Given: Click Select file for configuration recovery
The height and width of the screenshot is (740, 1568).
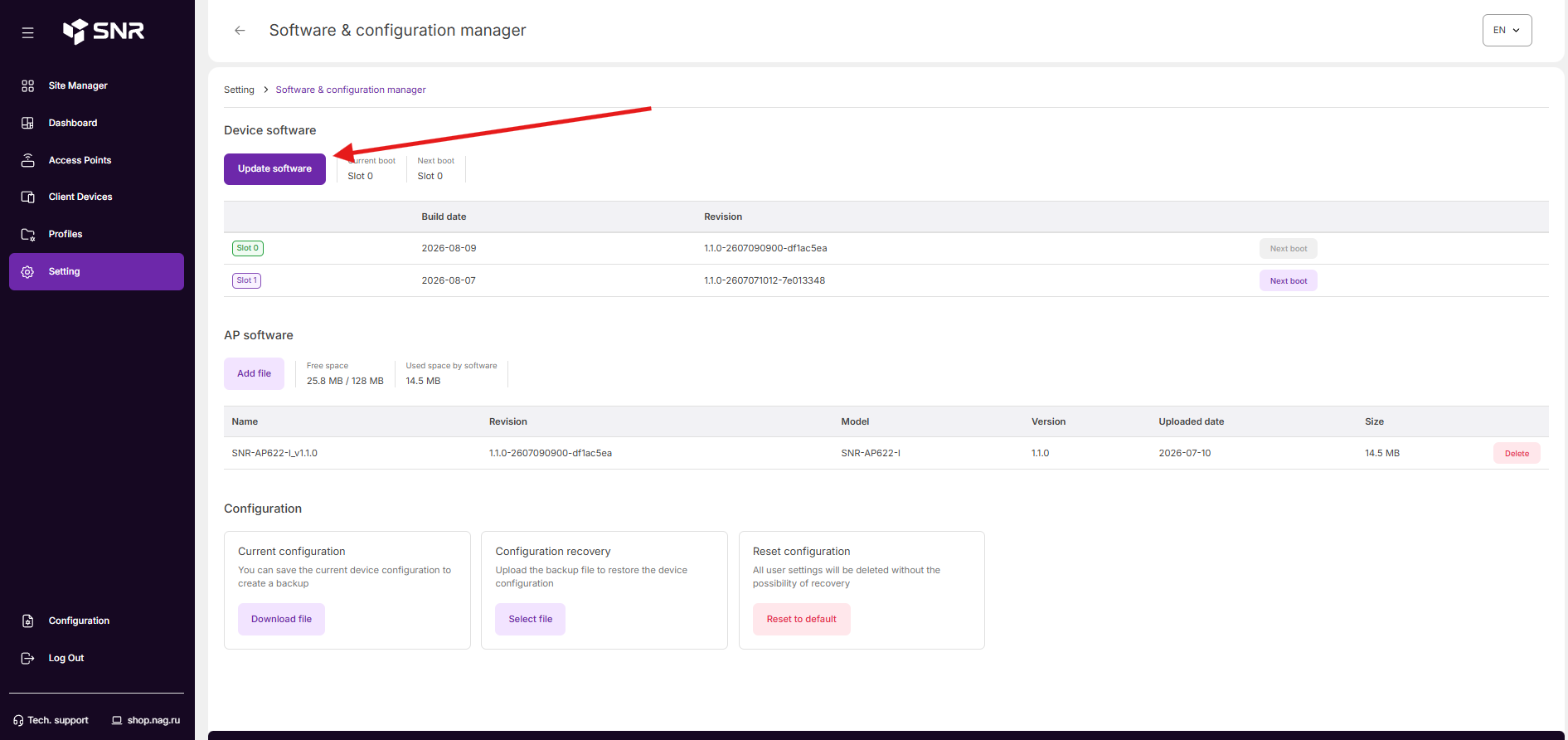Looking at the screenshot, I should click(x=530, y=619).
